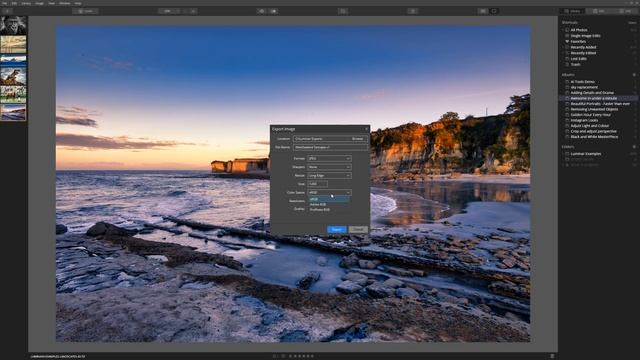
Task: Click the add photos plus button in toolbar
Action: [x=7, y=11]
